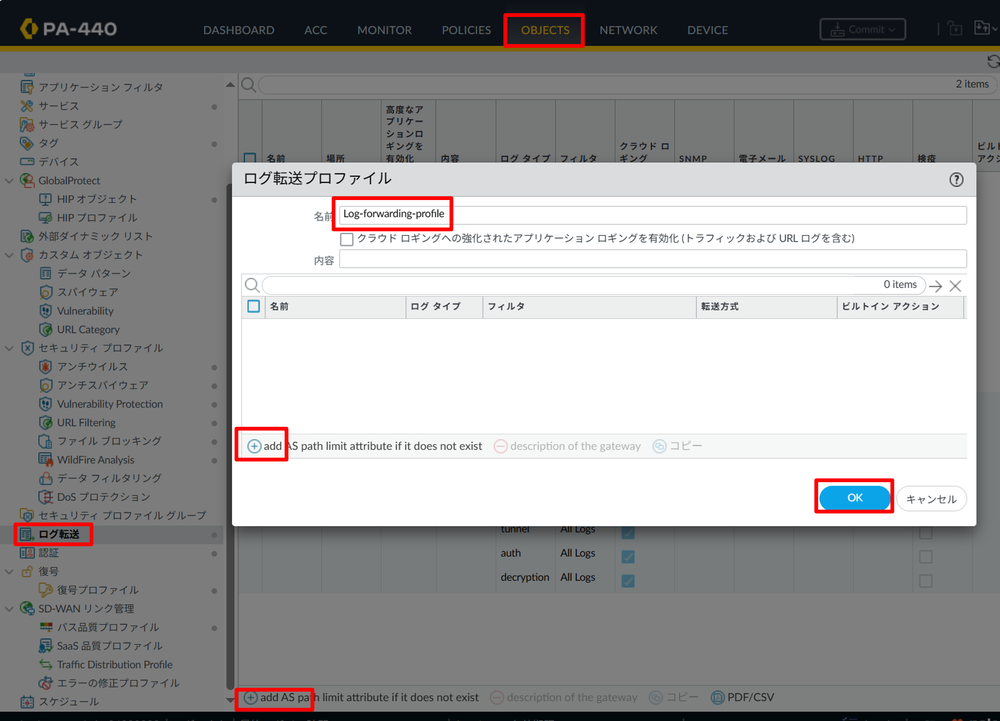The image size is (1000, 721).
Task: Switch to the ACC tab
Action: click(x=316, y=30)
